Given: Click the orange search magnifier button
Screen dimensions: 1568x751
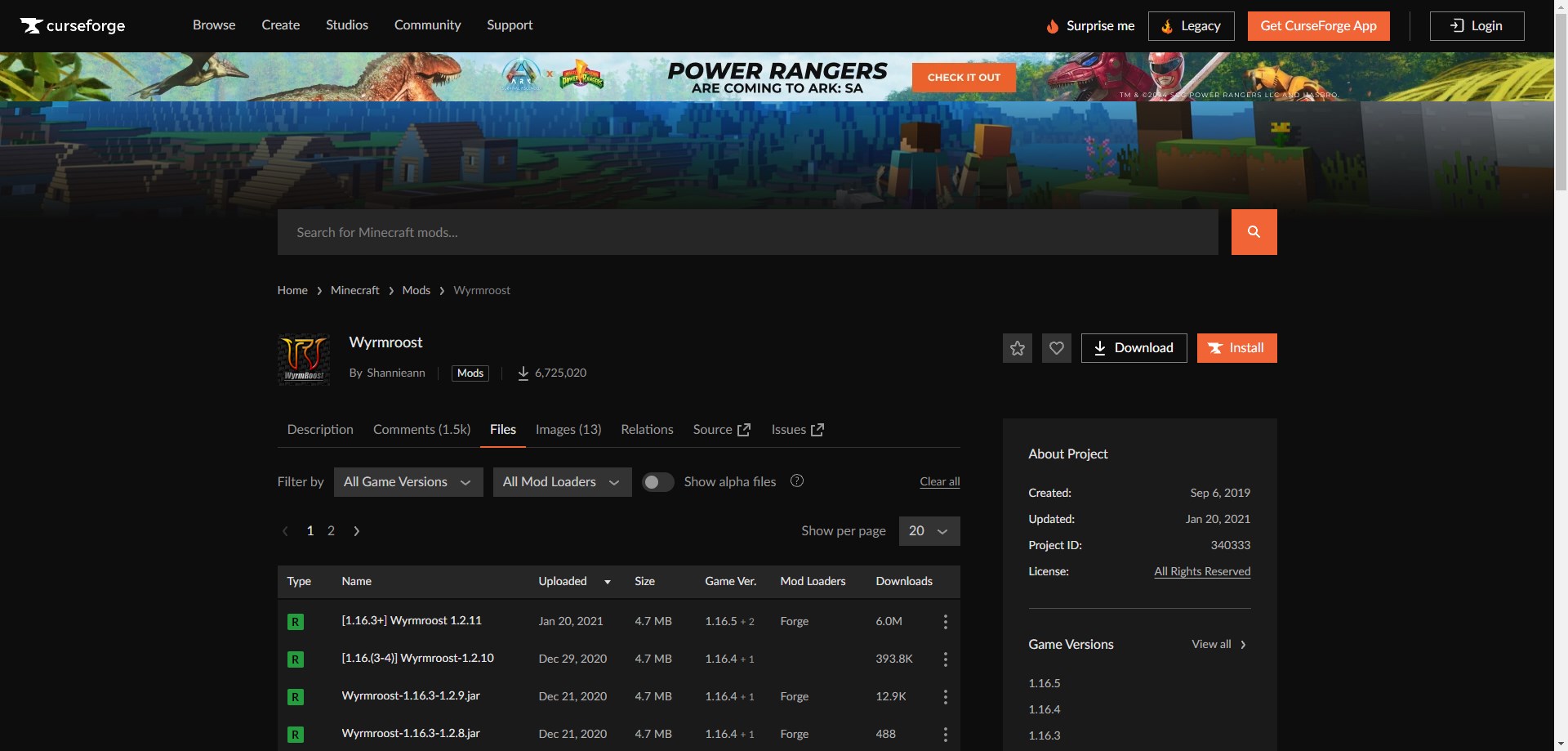Looking at the screenshot, I should pos(1254,232).
